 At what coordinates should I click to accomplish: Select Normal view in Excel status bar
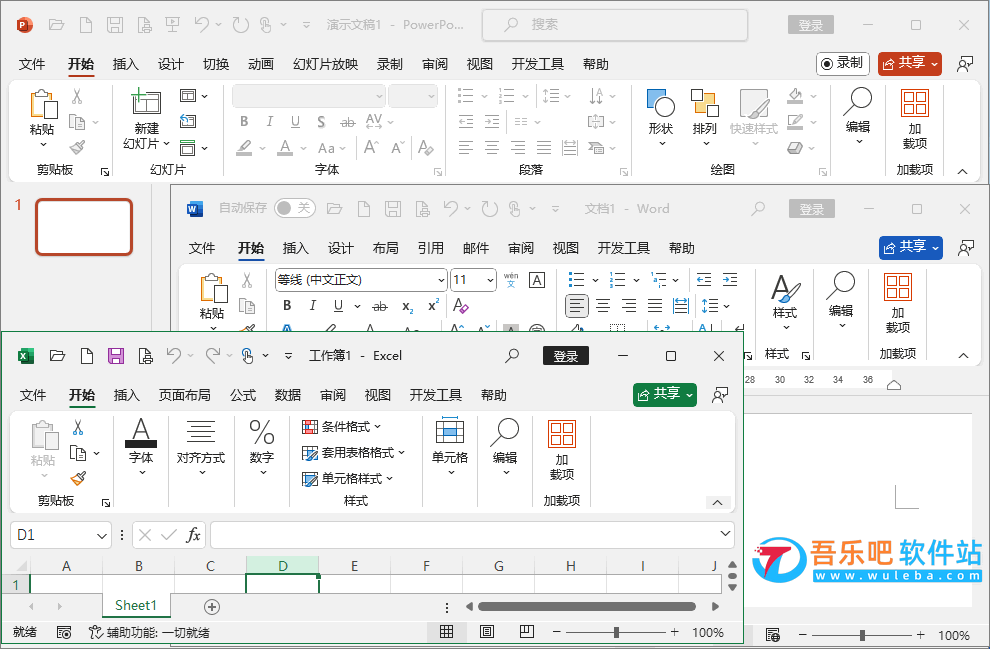pyautogui.click(x=446, y=632)
